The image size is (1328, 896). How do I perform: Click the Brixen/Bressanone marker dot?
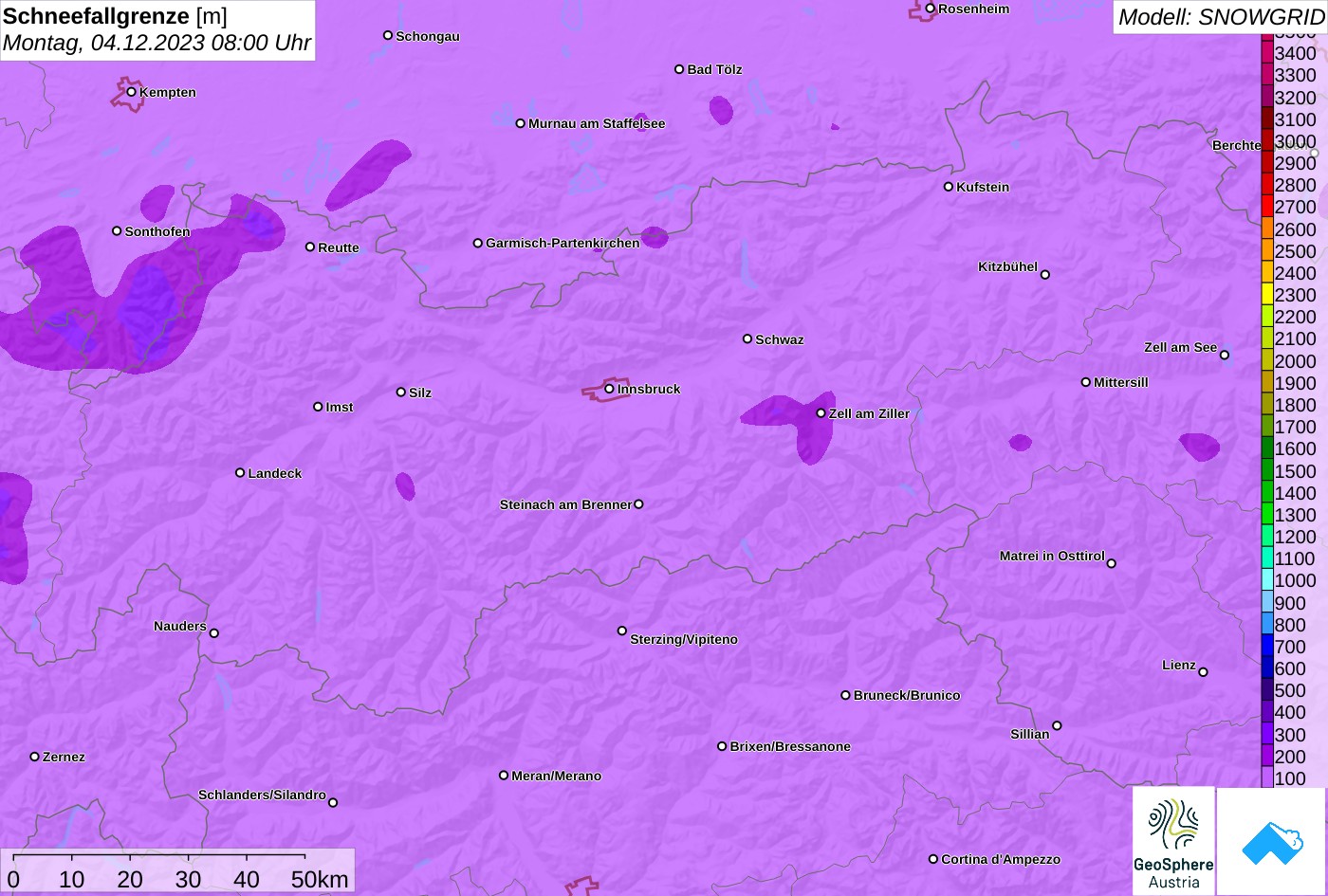tap(722, 746)
